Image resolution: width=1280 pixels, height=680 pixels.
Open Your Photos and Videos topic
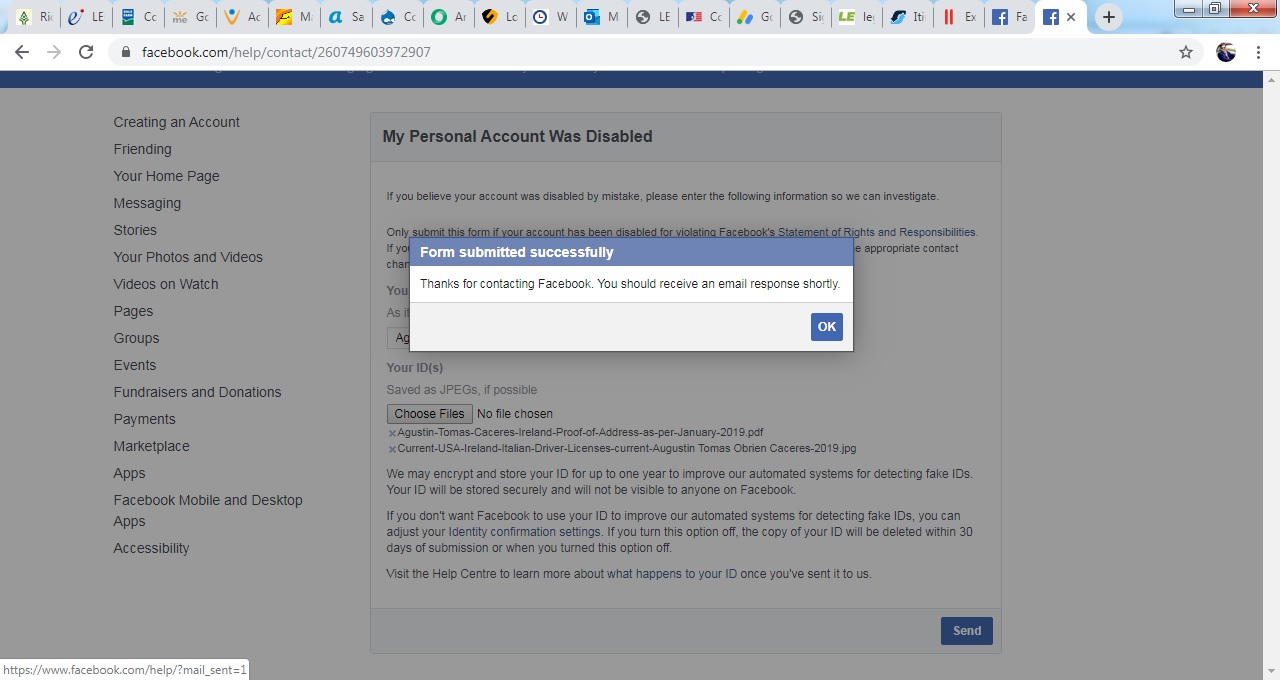[x=188, y=257]
